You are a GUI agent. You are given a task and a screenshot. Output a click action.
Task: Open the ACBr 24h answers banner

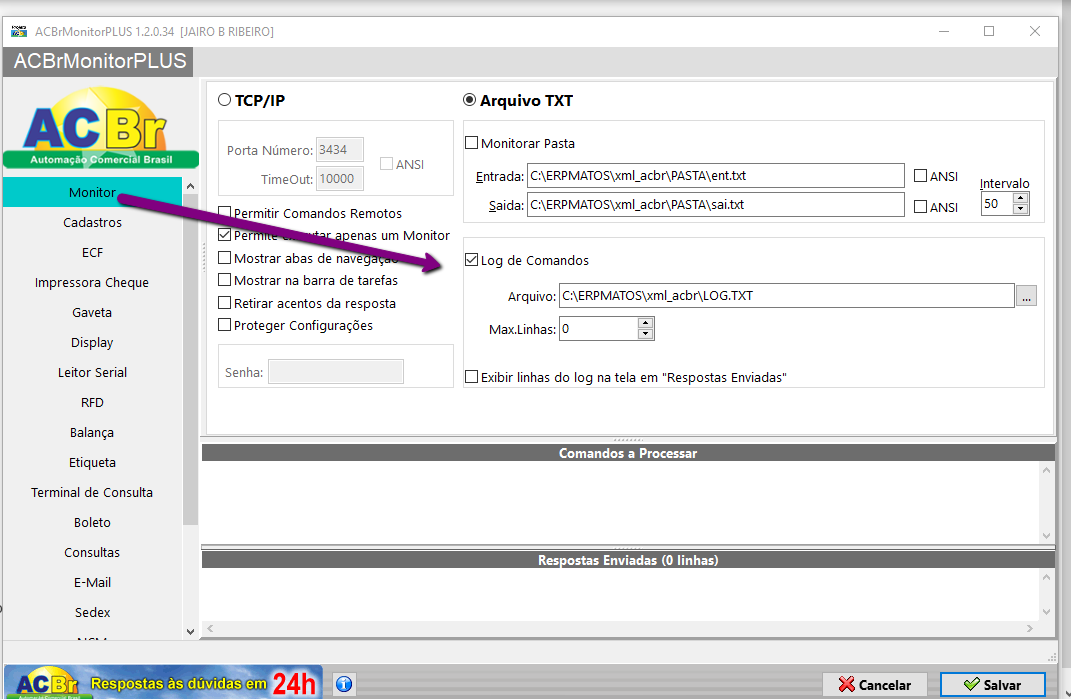click(x=164, y=683)
